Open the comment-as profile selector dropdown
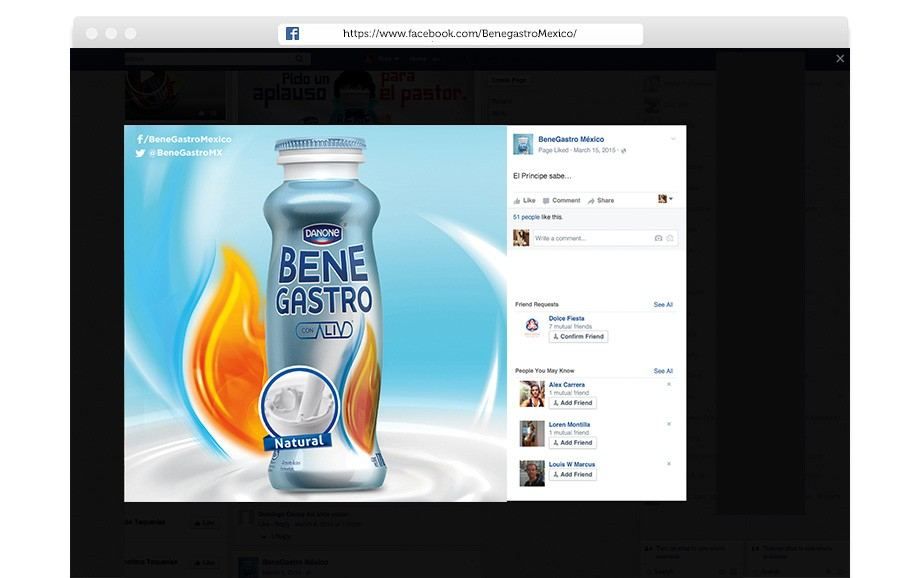 [x=665, y=199]
